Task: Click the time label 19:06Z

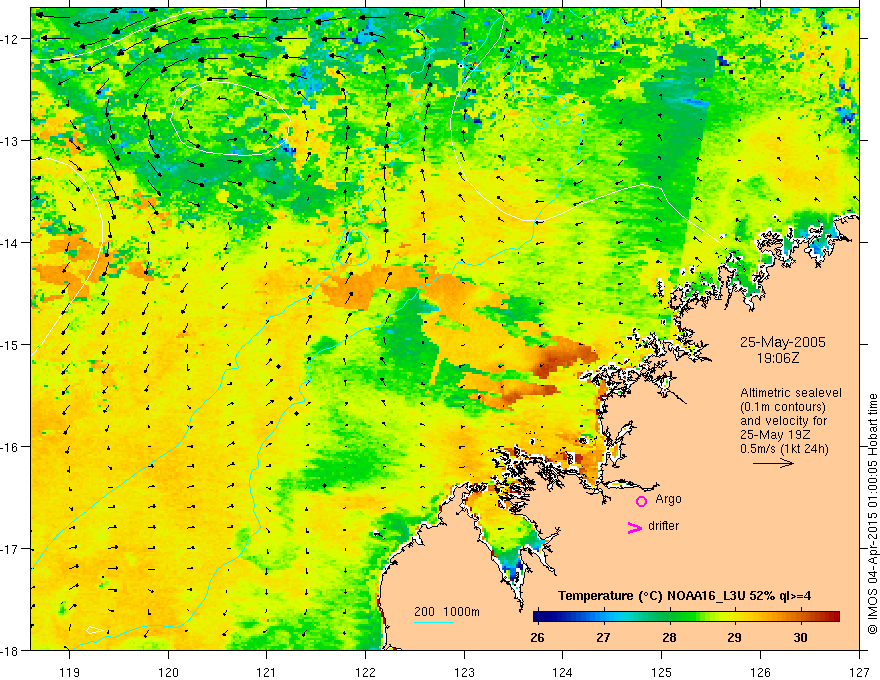Action: tap(777, 357)
